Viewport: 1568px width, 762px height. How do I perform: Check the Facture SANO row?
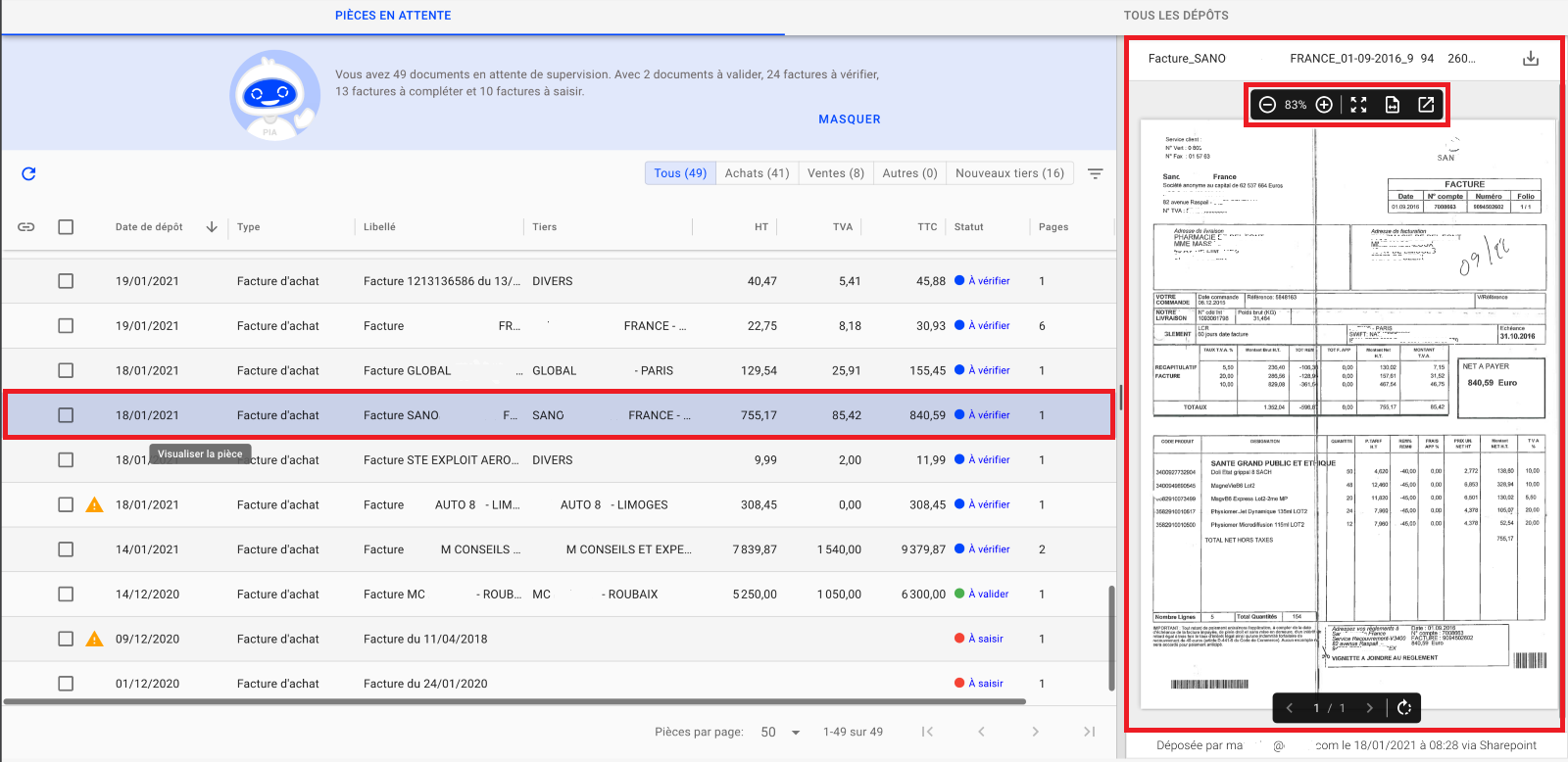tap(66, 415)
